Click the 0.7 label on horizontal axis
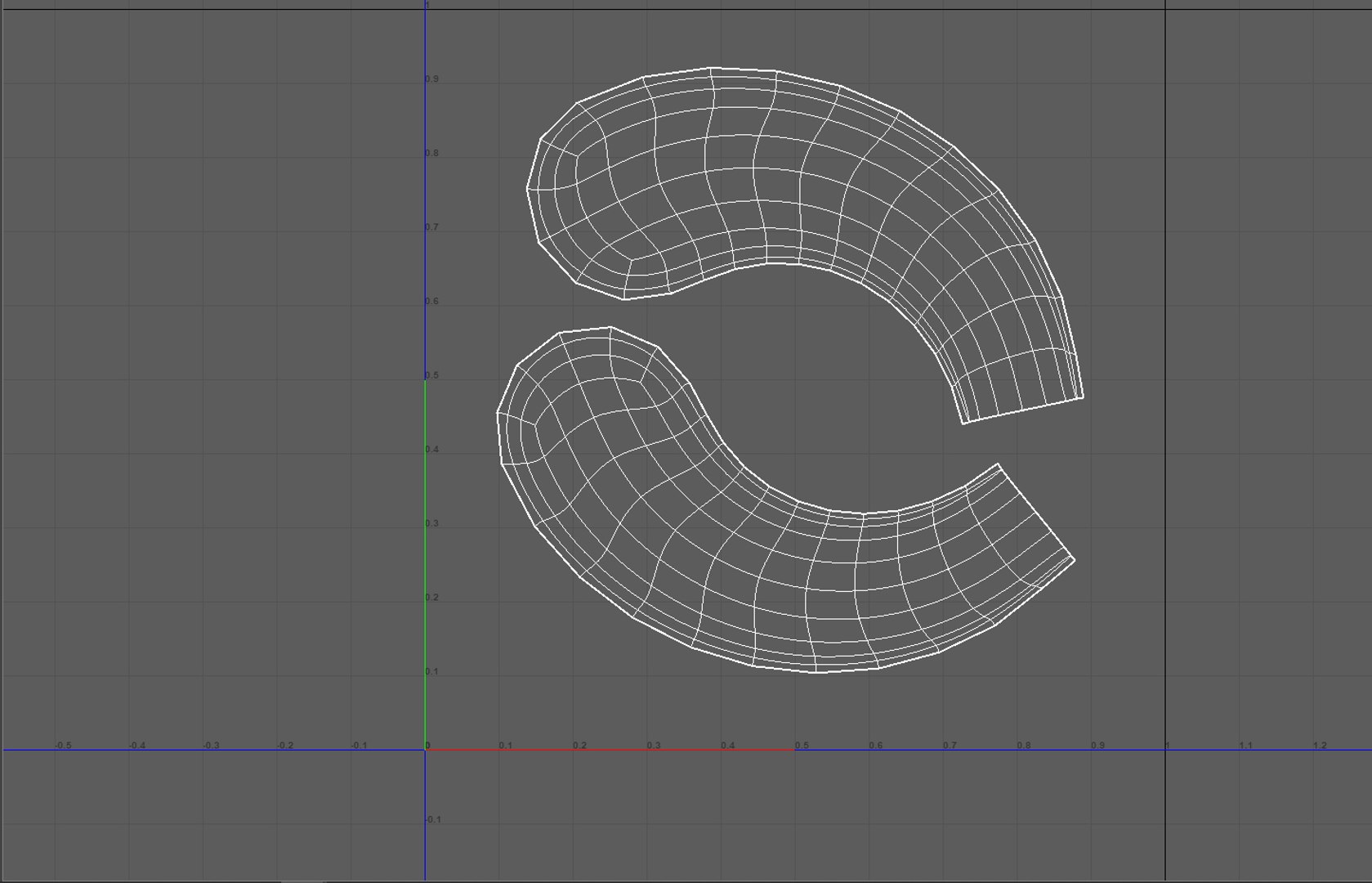The image size is (1372, 883). click(950, 746)
